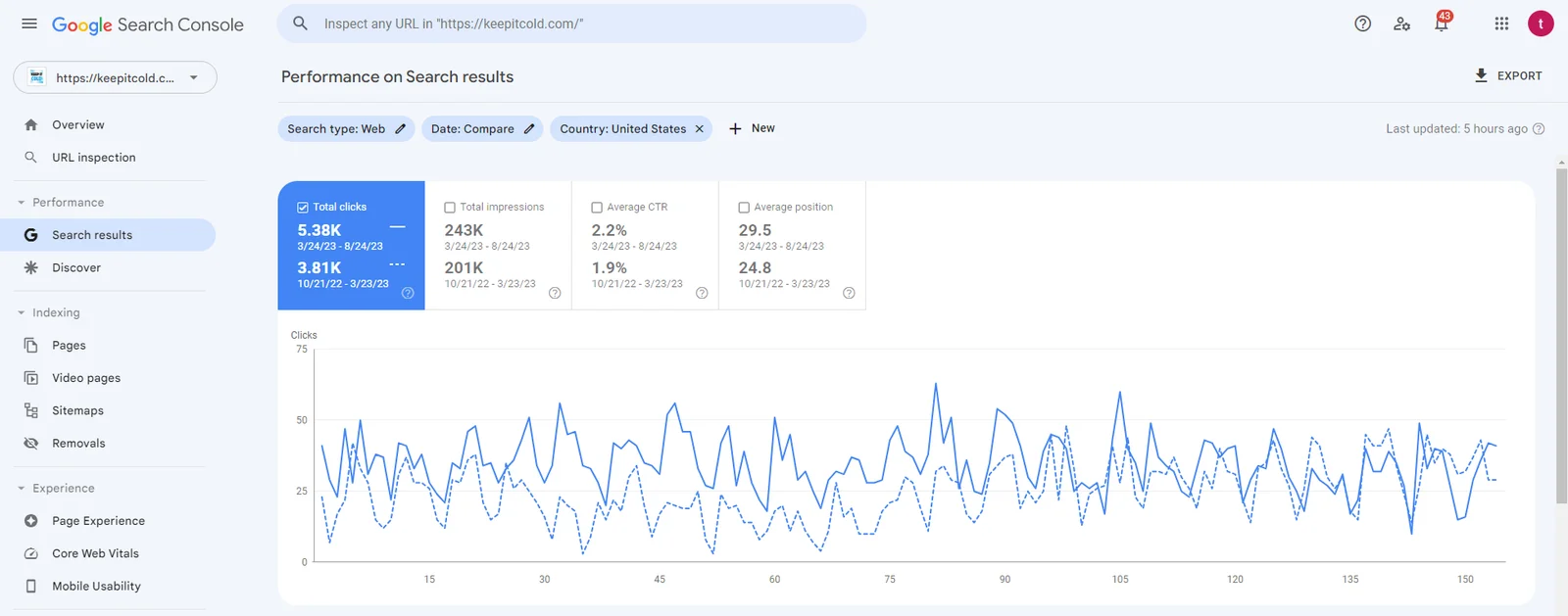Open notifications bell with 43 badge
The image size is (1568, 616).
[1442, 23]
